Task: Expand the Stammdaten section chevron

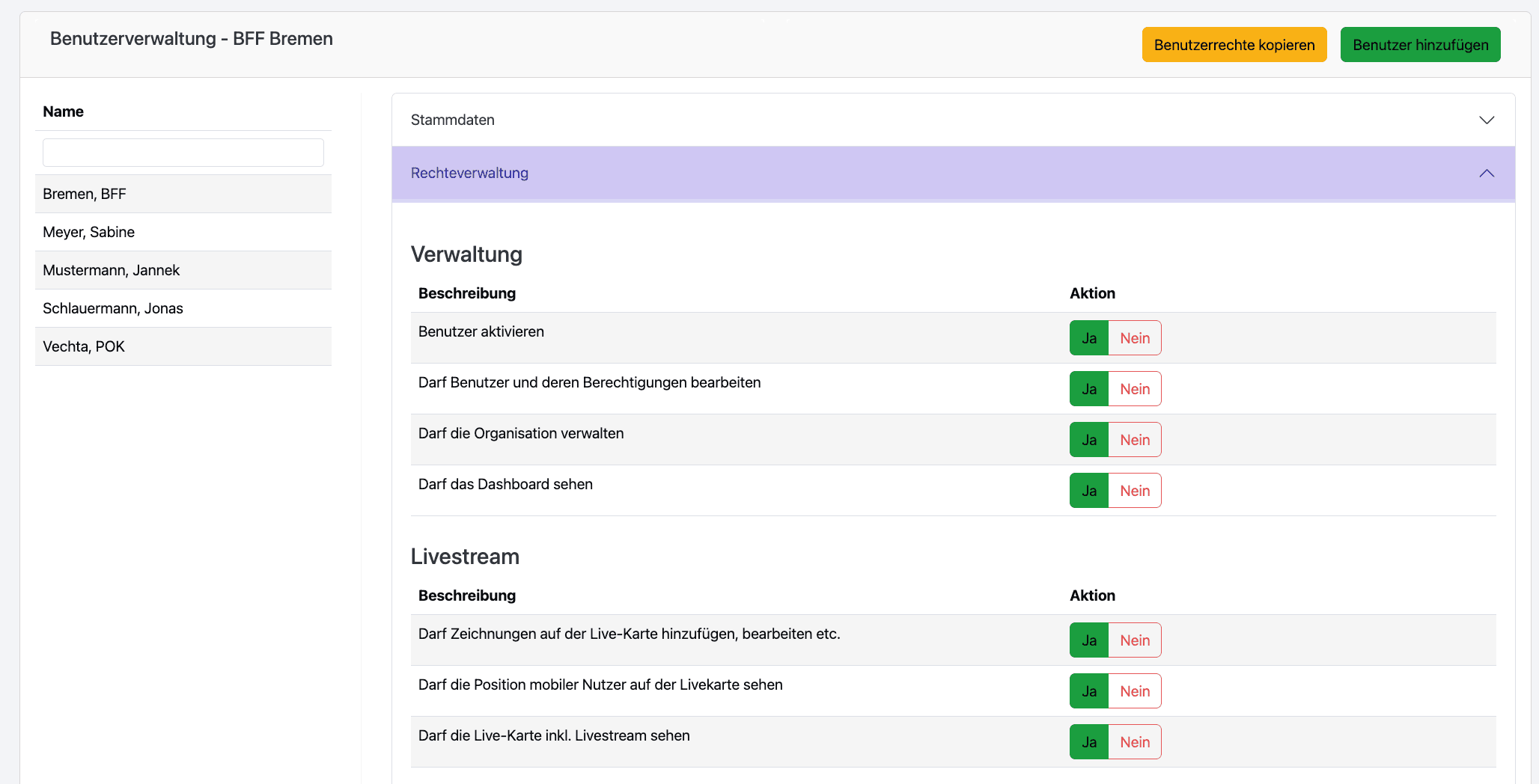Action: [1486, 120]
